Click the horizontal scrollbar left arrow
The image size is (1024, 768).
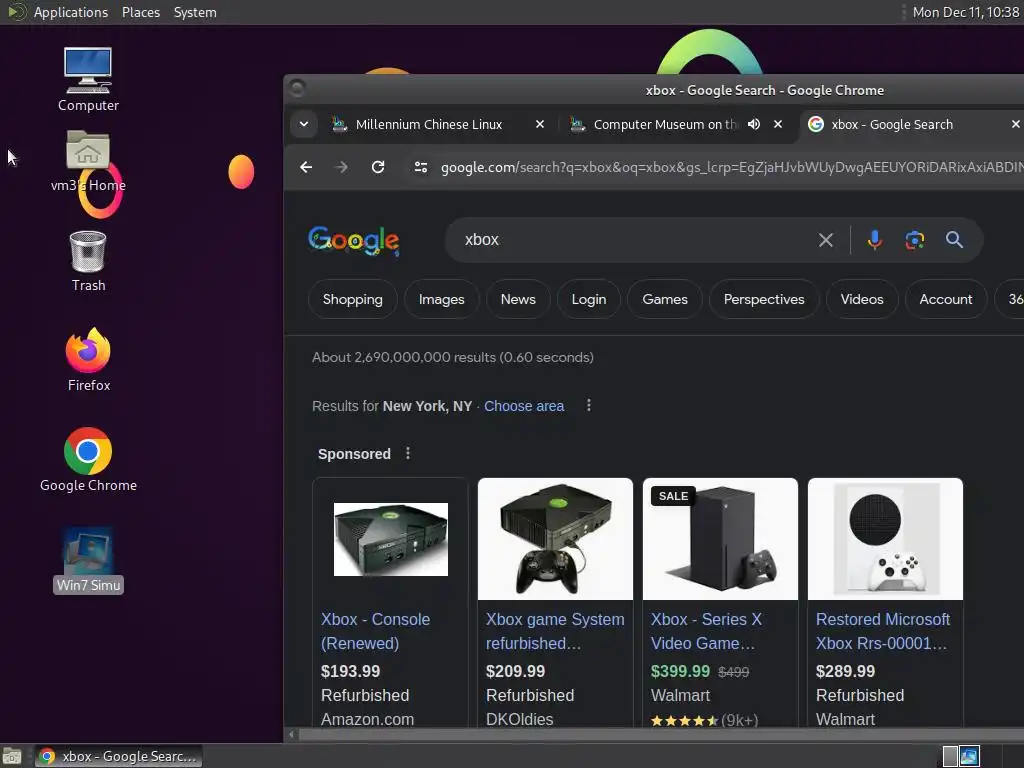(291, 735)
